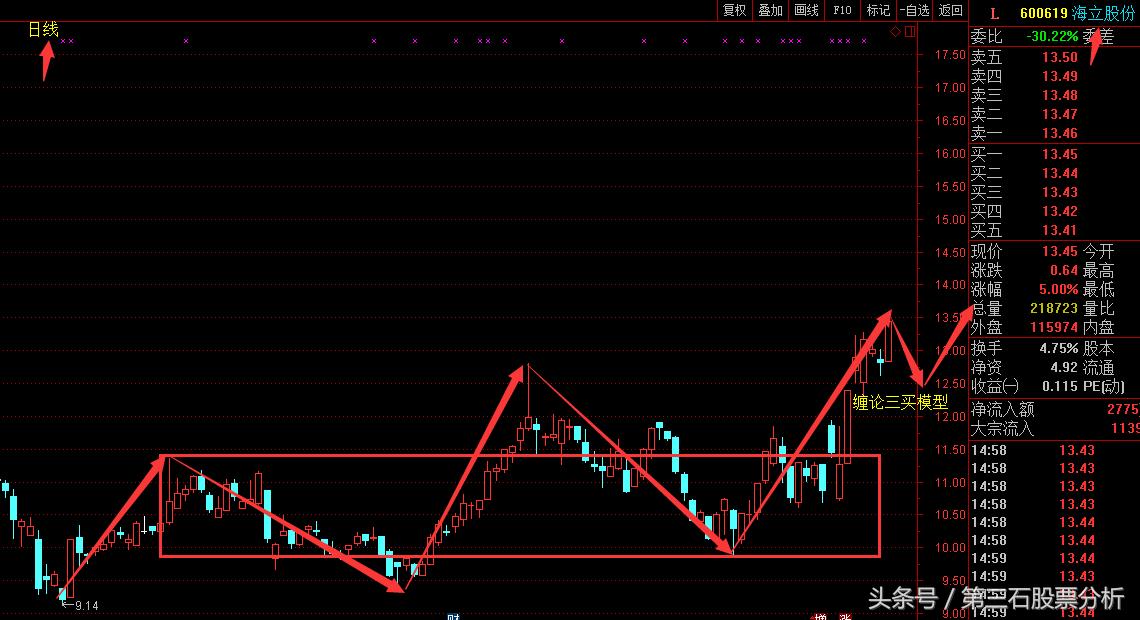Screen dimensions: 1140x620
Task: Click the 量比 label
Action: click(x=1098, y=308)
